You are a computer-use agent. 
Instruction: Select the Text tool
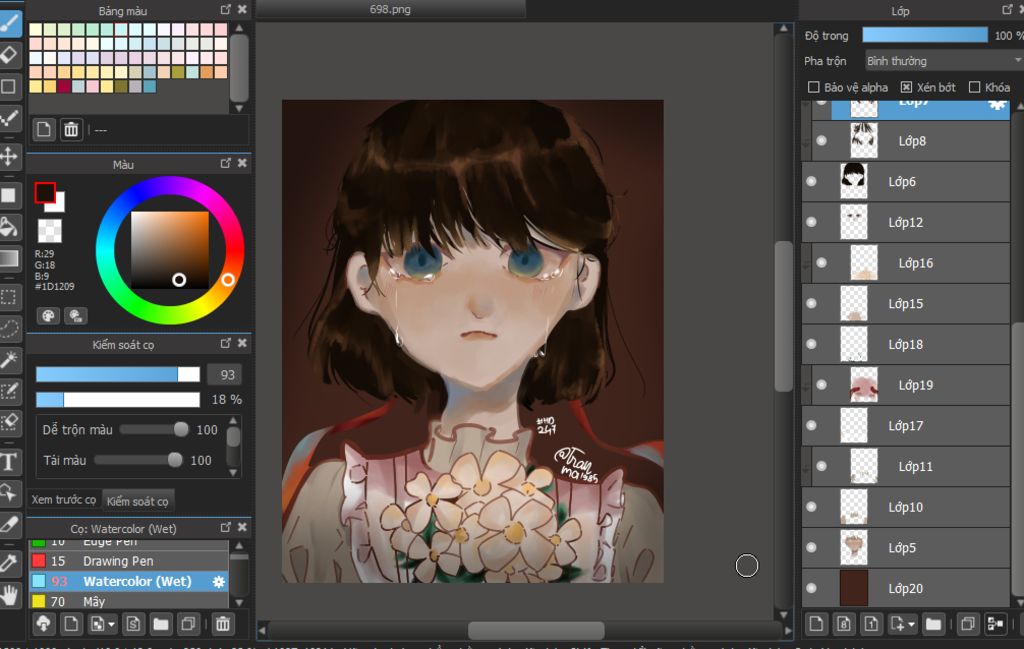[x=9, y=462]
